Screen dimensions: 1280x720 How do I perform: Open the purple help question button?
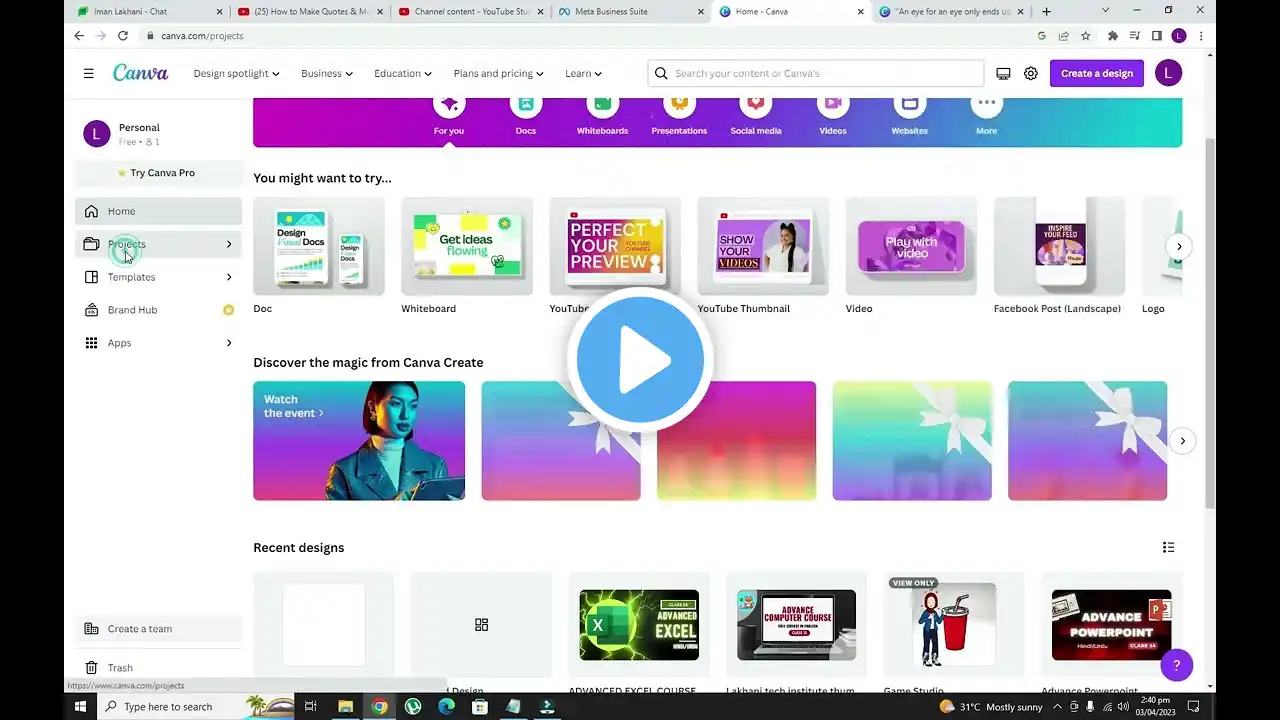tap(1177, 665)
